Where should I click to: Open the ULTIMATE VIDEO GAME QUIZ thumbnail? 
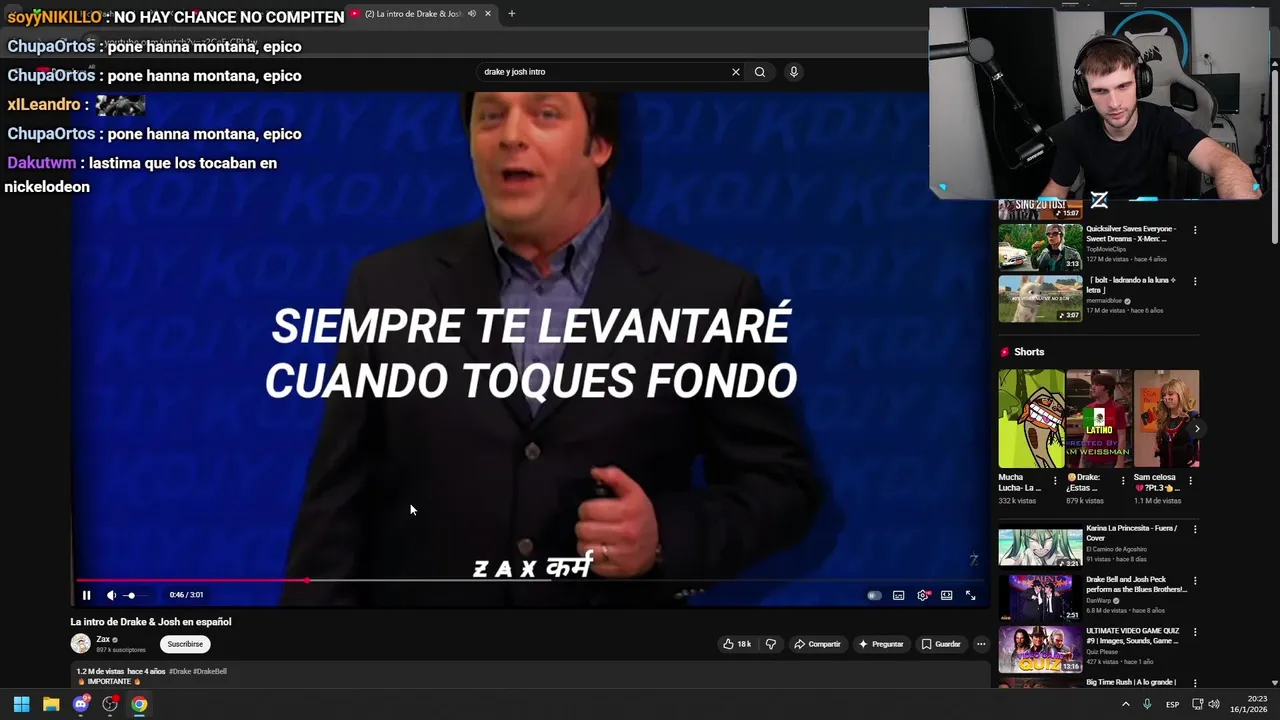[1040, 649]
